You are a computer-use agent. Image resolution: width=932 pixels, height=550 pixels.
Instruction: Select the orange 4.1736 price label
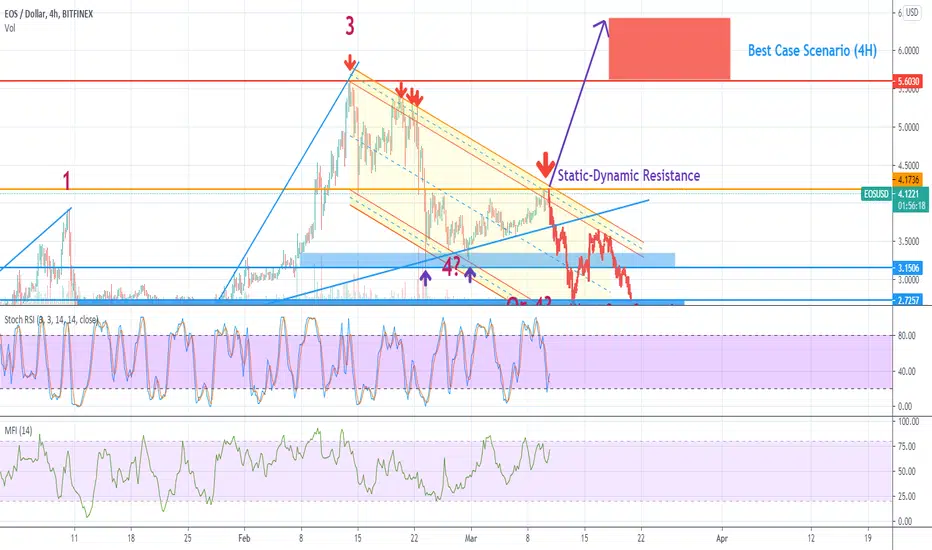point(908,179)
